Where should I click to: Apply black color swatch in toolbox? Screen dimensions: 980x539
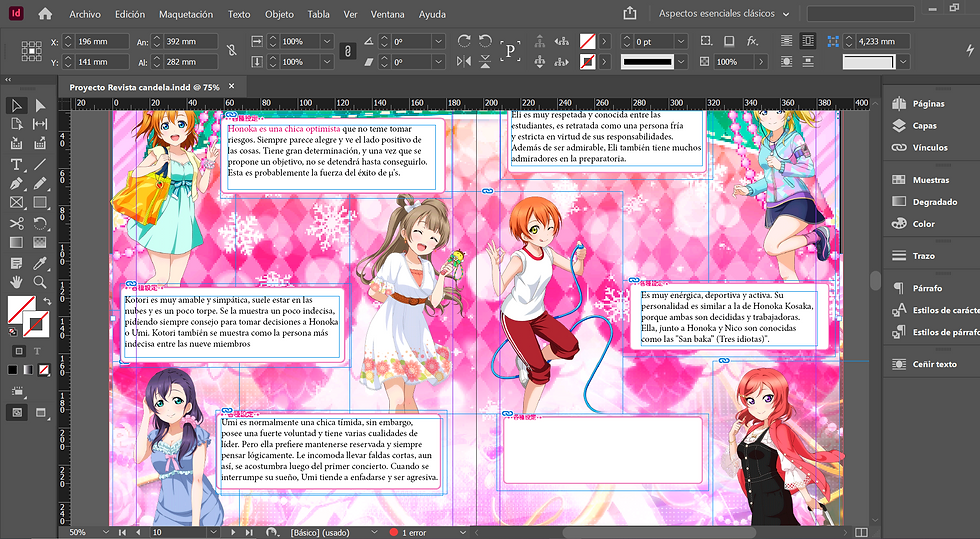coord(12,370)
